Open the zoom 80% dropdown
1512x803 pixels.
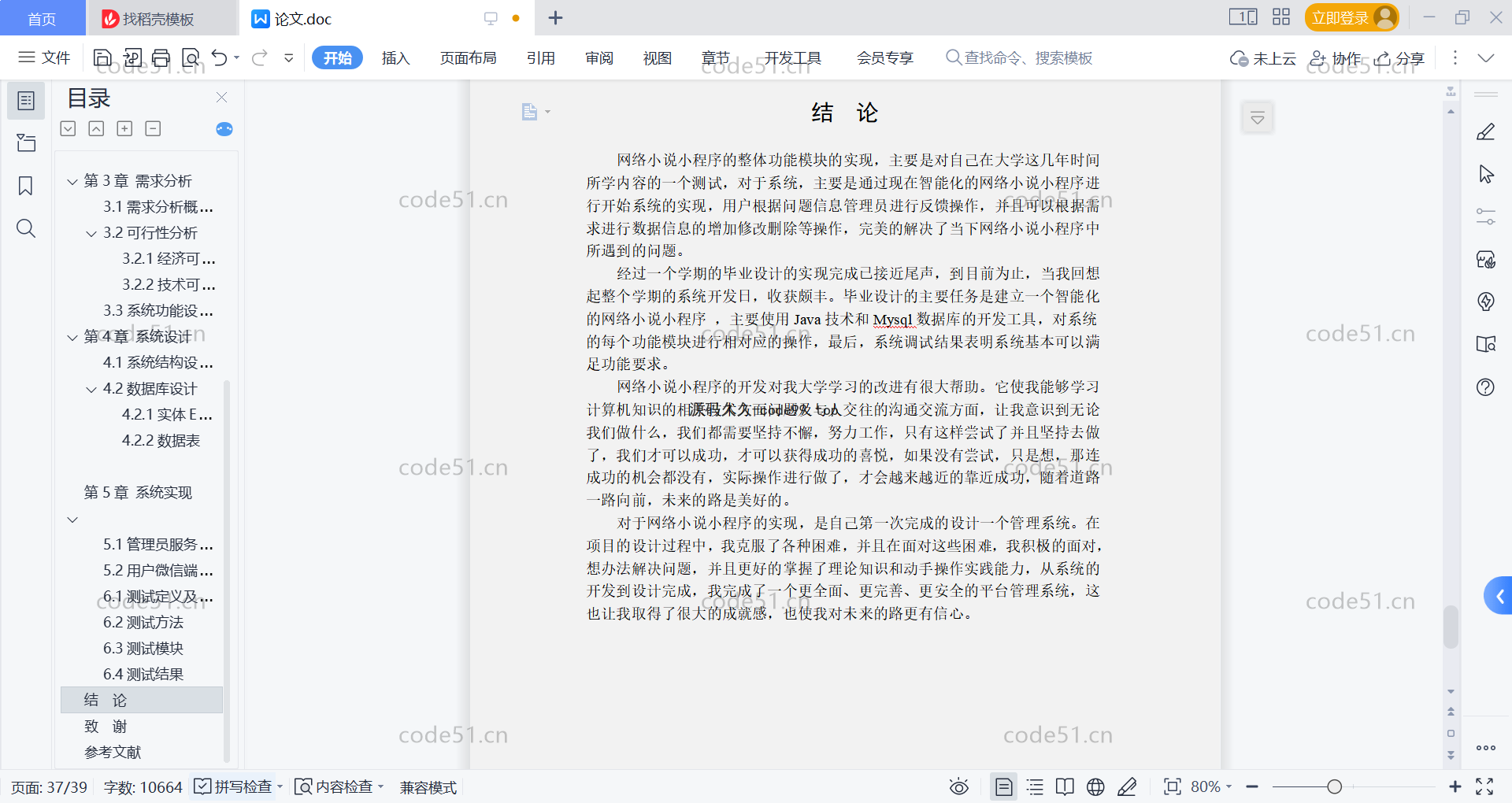pos(1211,786)
